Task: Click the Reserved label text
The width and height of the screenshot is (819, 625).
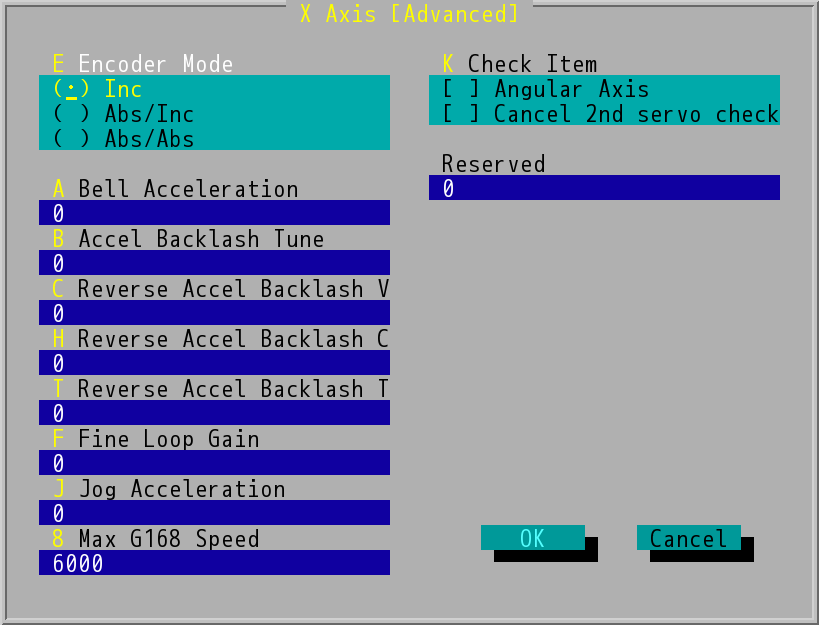Action: [x=494, y=163]
